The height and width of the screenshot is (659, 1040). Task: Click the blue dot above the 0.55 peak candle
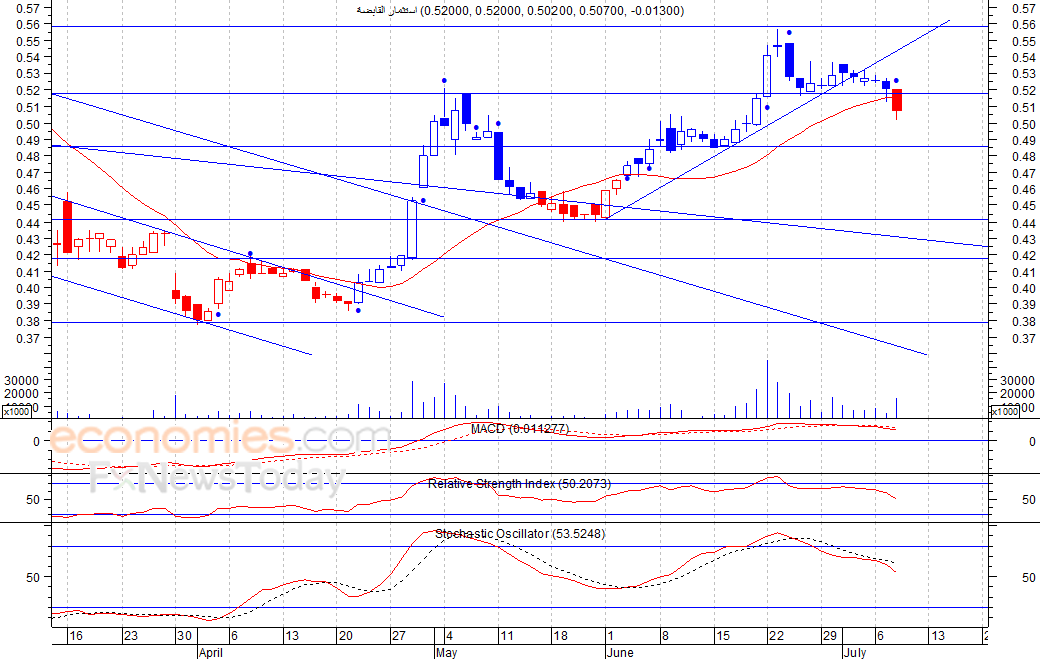point(789,32)
